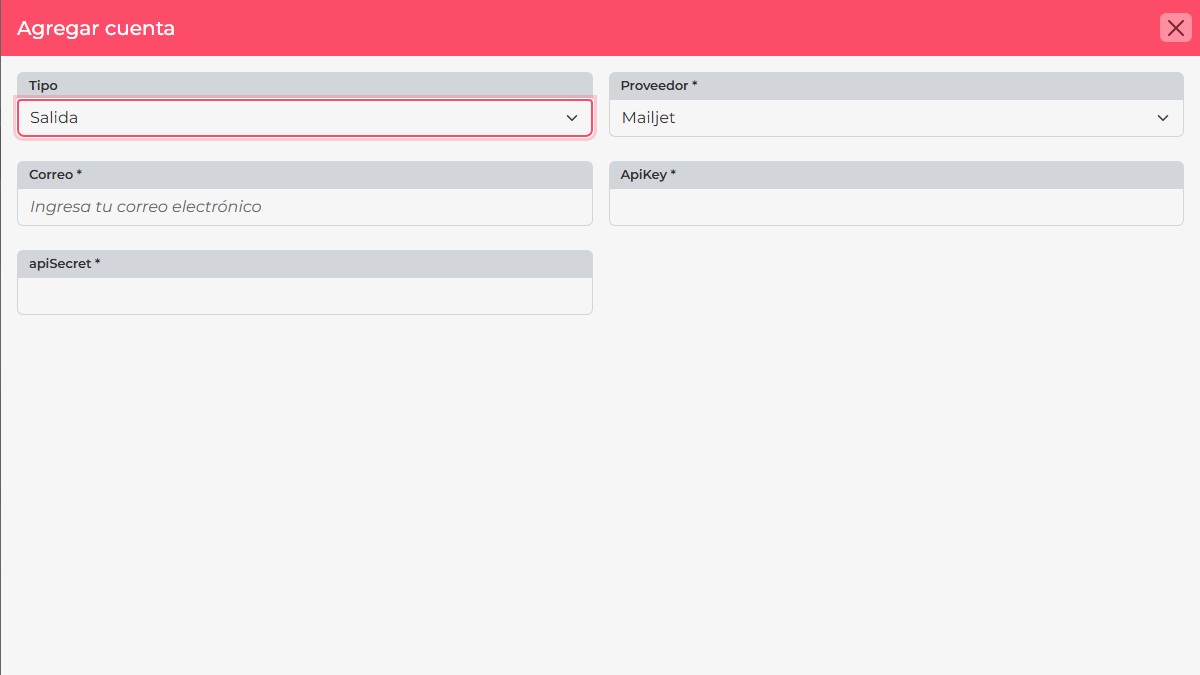Click into the ApiKey input field

[x=896, y=207]
